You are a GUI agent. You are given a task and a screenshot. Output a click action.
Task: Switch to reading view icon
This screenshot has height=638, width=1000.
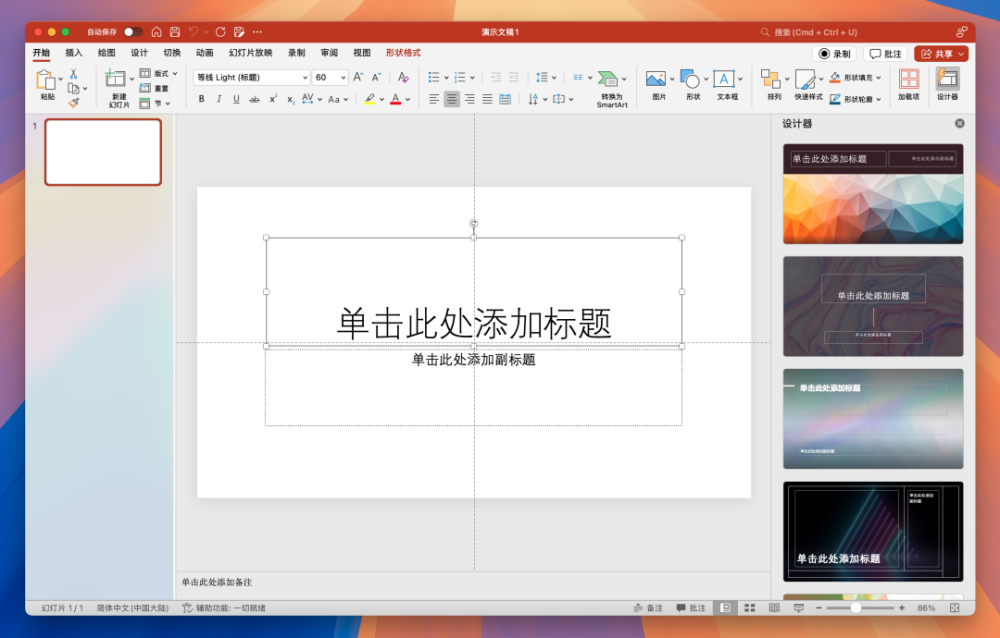(774, 608)
